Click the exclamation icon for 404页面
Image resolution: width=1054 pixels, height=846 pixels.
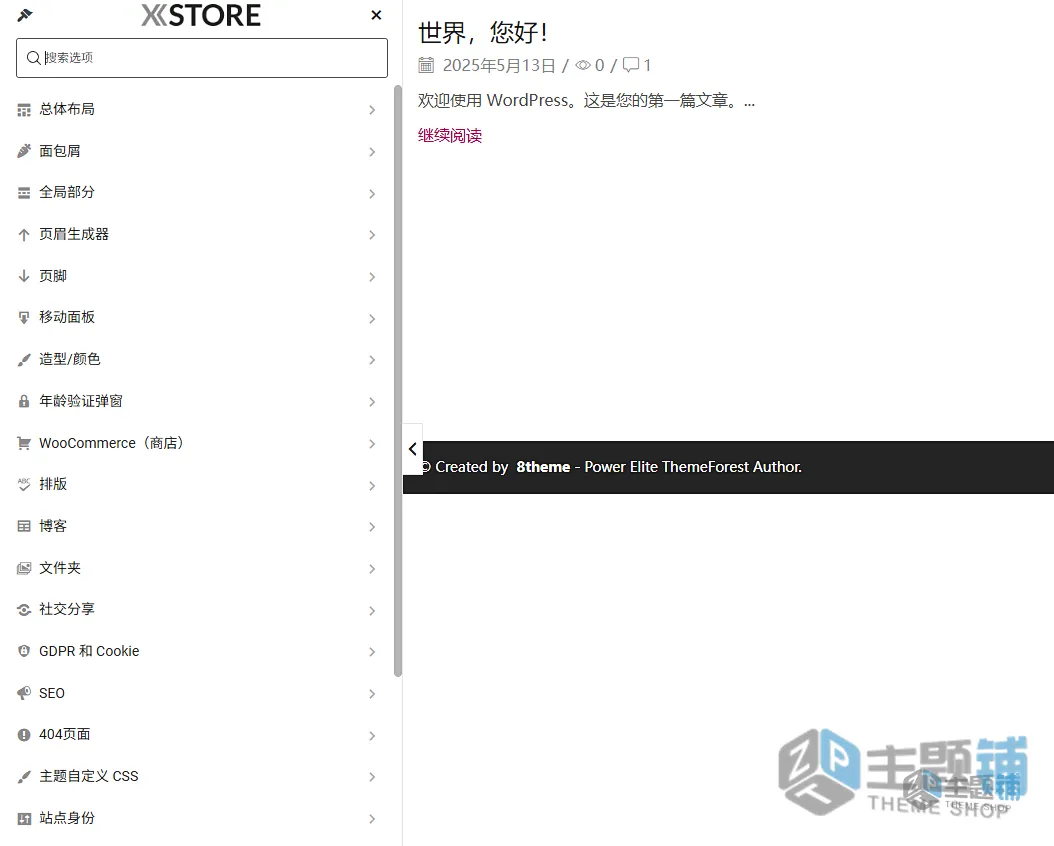[x=24, y=735]
